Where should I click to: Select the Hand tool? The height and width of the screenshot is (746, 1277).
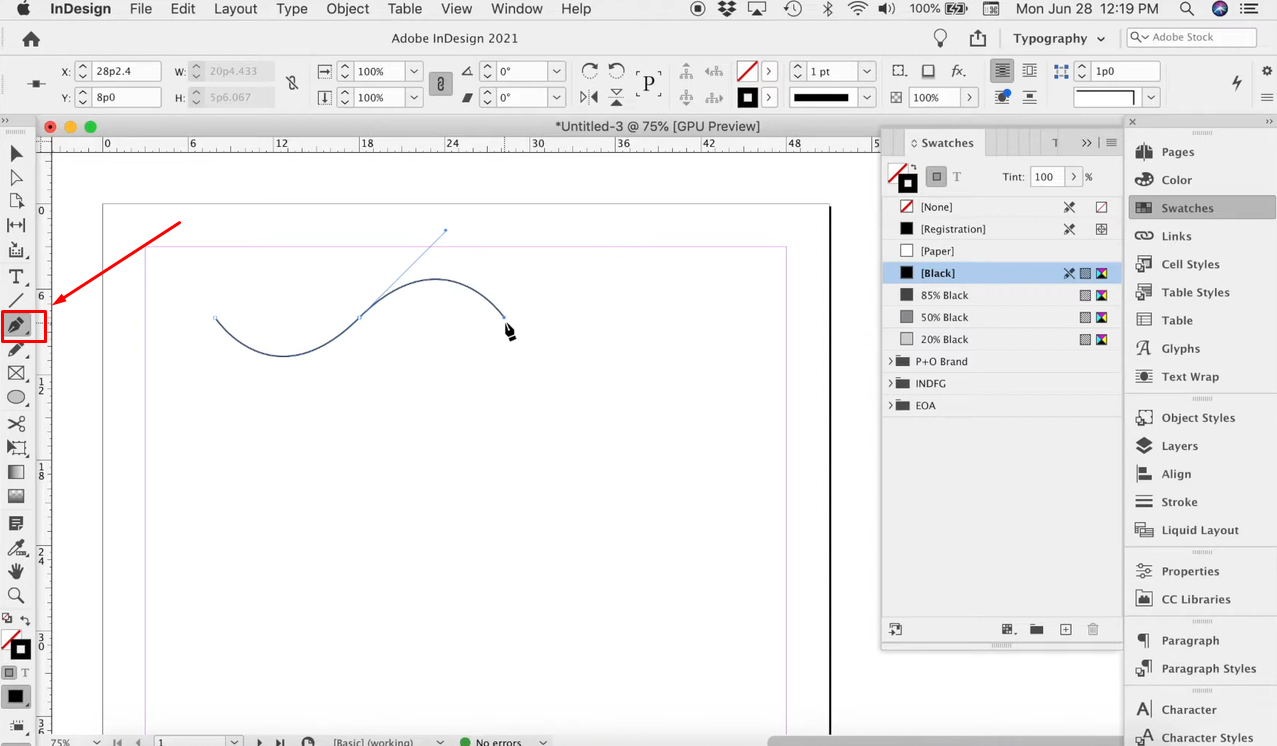16,571
